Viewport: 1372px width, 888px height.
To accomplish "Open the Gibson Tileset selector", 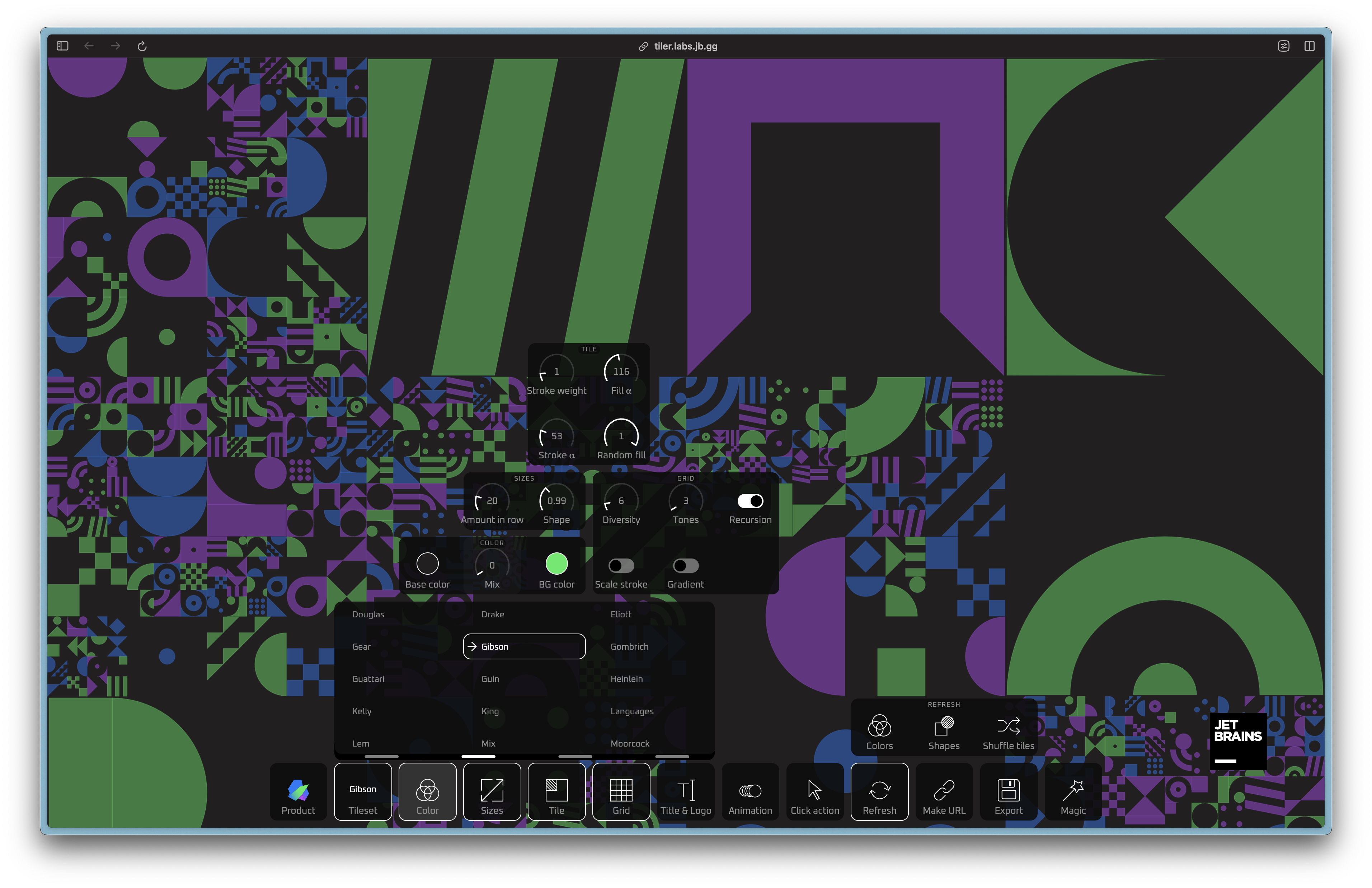I will click(362, 792).
